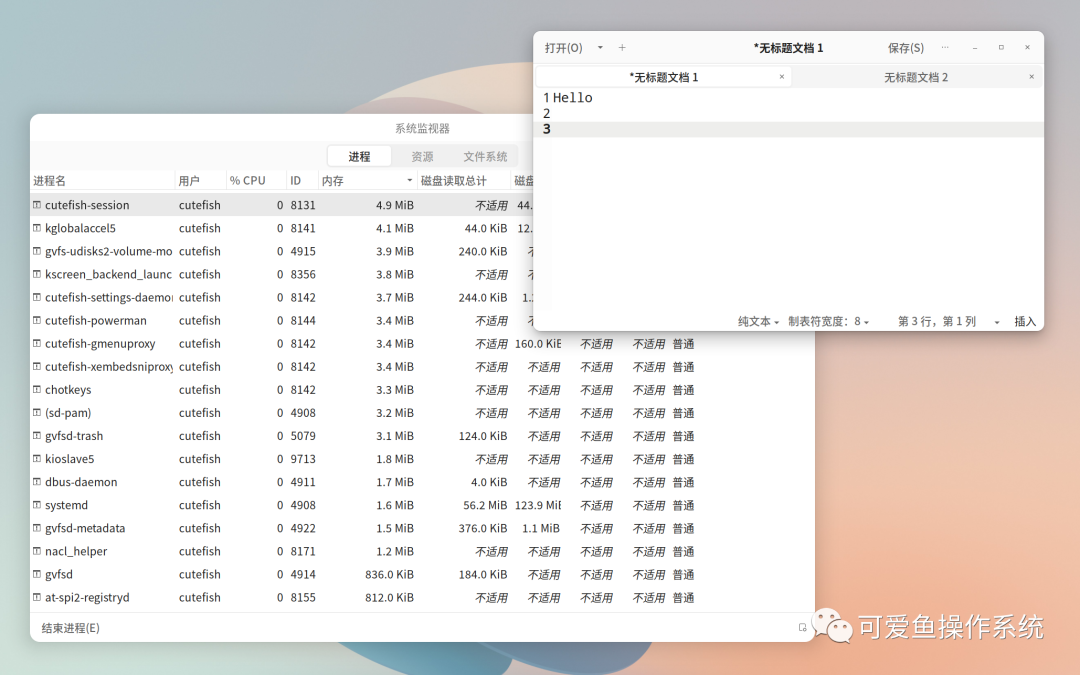
Task: Click the dbus-daemon process icon
Action: tap(38, 482)
